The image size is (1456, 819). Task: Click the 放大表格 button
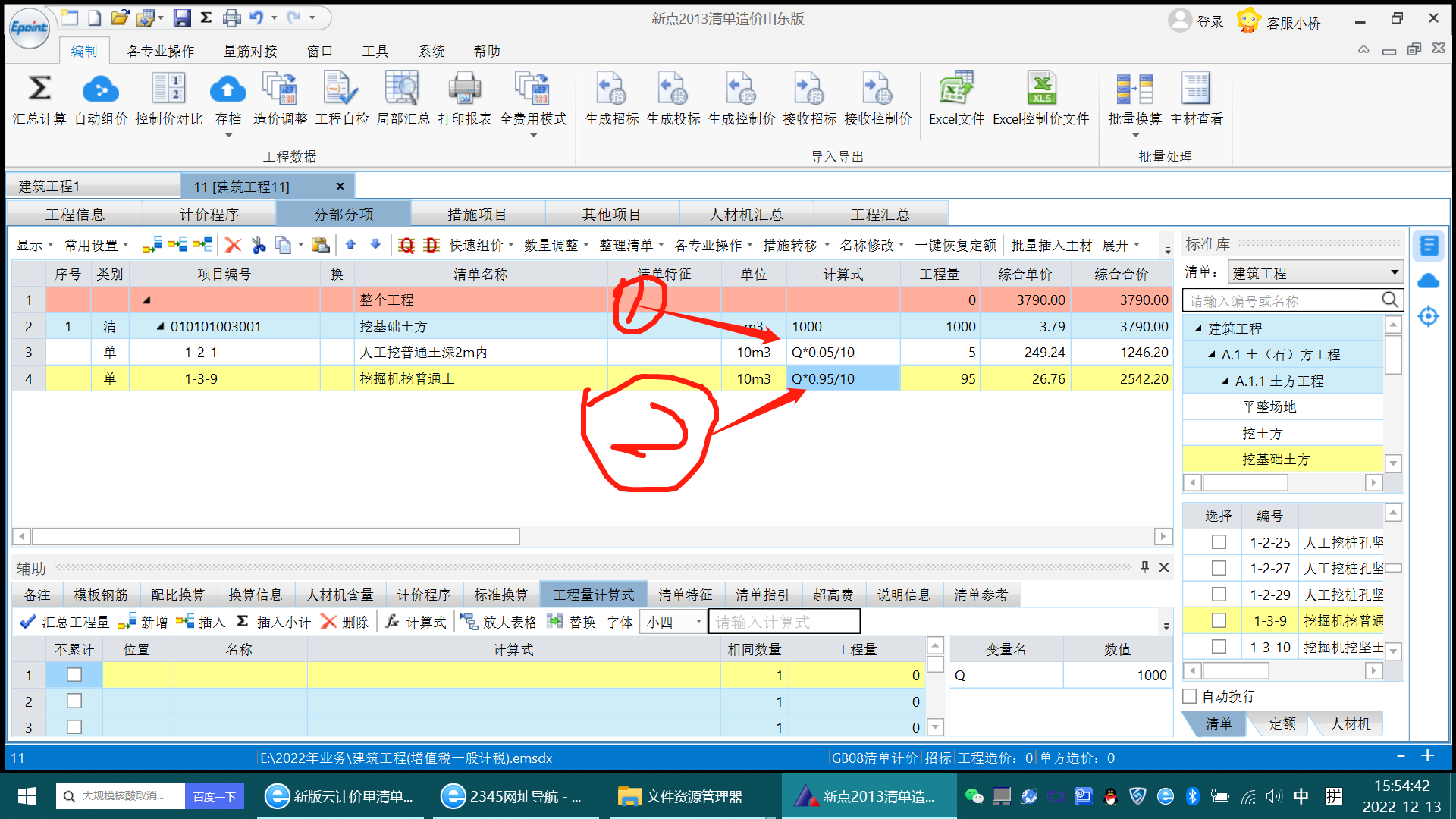[x=499, y=622]
